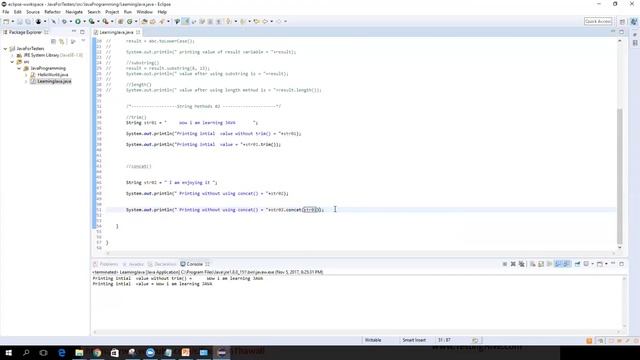Open the Source menu
This screenshot has width=640, height=360.
coord(33,12)
